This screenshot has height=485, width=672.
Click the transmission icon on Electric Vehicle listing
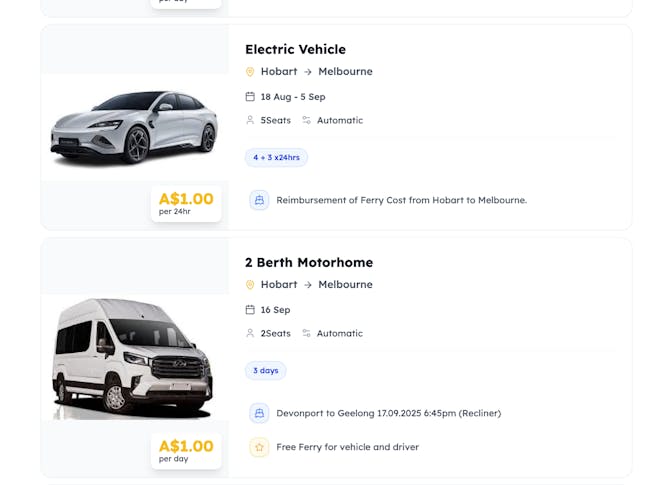point(307,120)
